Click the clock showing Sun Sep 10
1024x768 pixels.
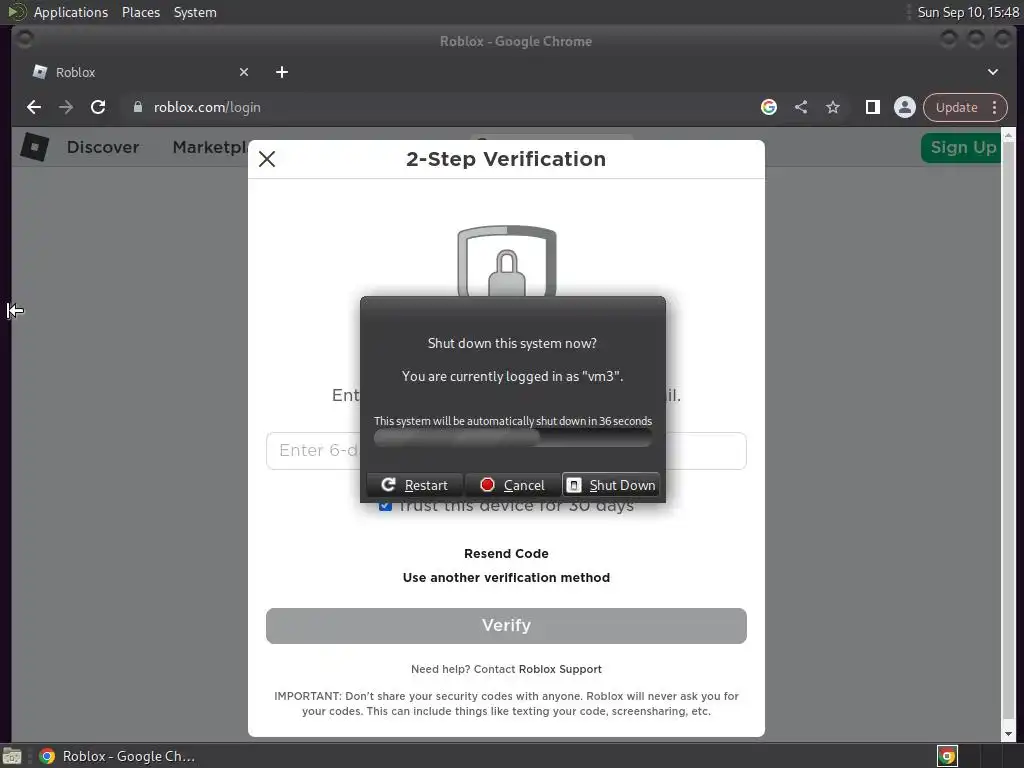pyautogui.click(x=968, y=12)
